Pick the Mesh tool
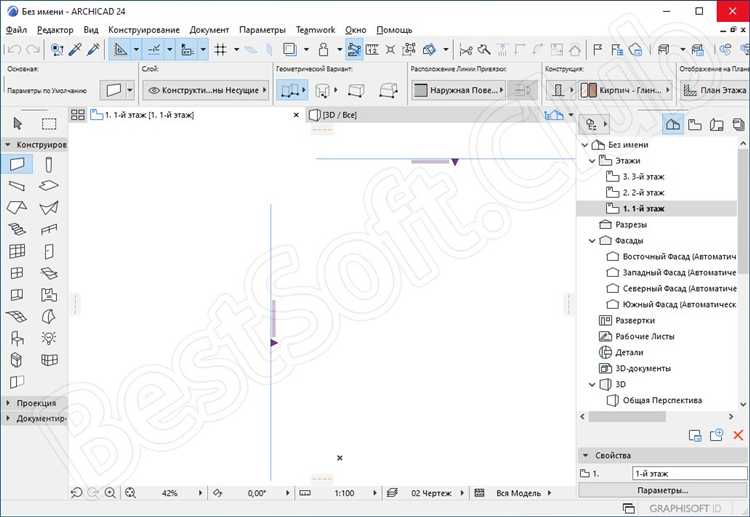 tap(17, 316)
